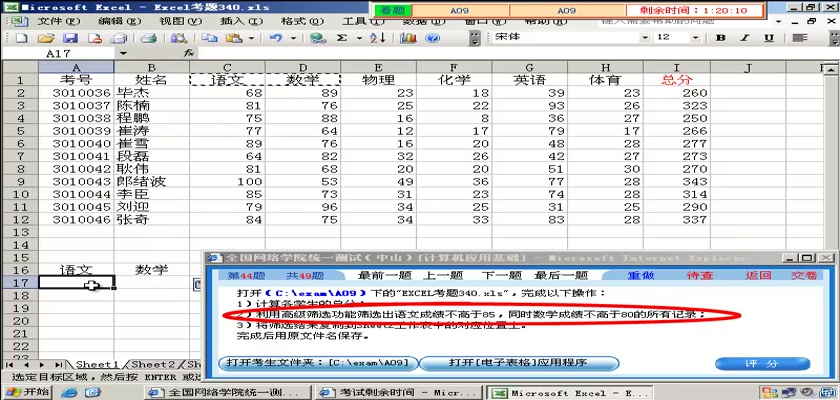Open a file with the Open folder icon
Viewport: 840px width, 400px height.
(46, 38)
